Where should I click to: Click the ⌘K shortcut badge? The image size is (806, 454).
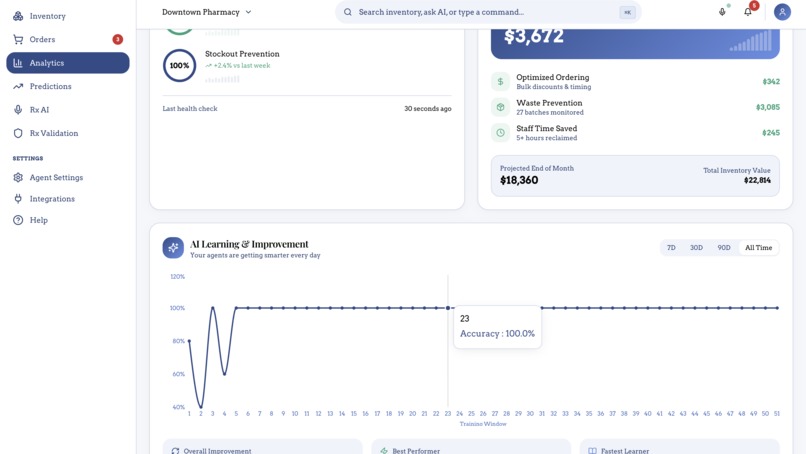click(627, 12)
